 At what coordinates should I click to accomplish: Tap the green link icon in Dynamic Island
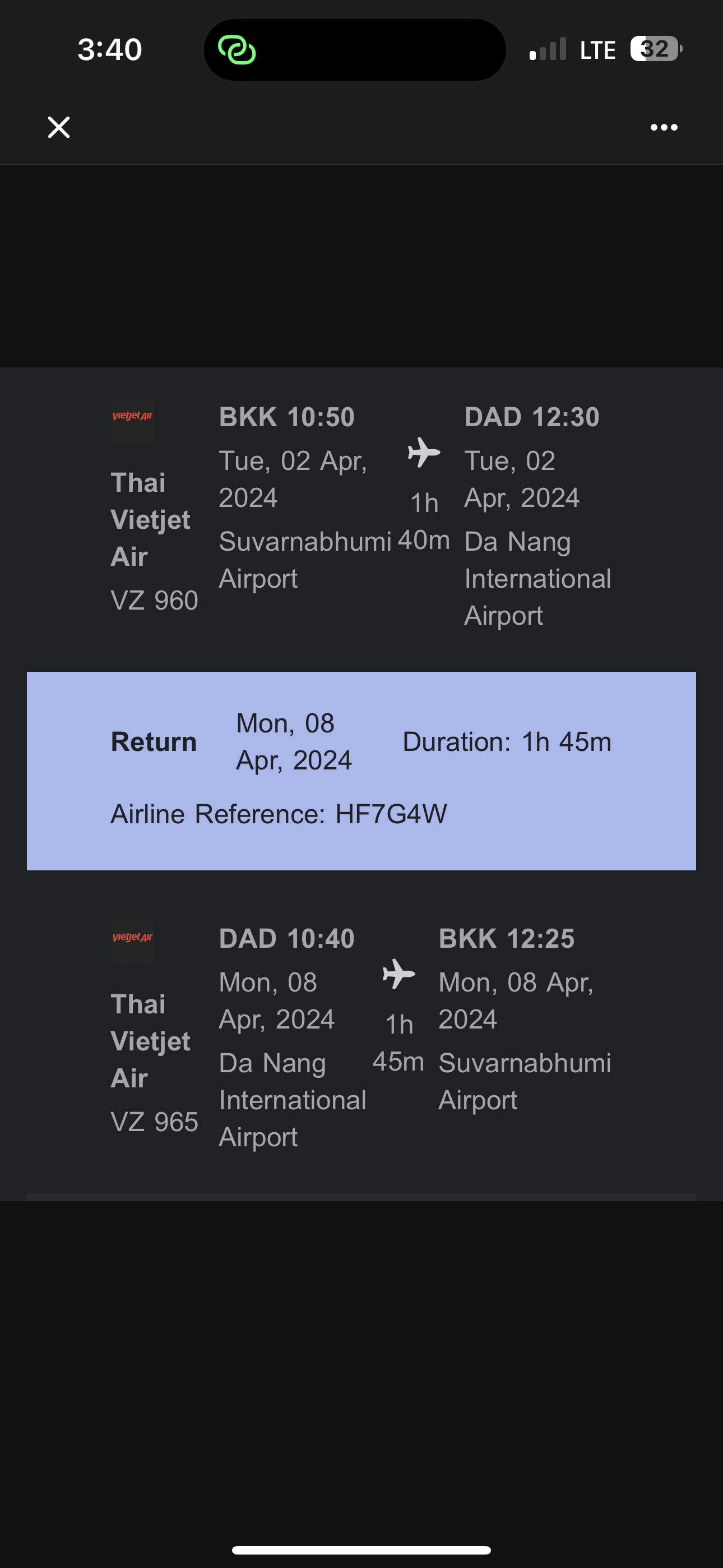(x=237, y=50)
